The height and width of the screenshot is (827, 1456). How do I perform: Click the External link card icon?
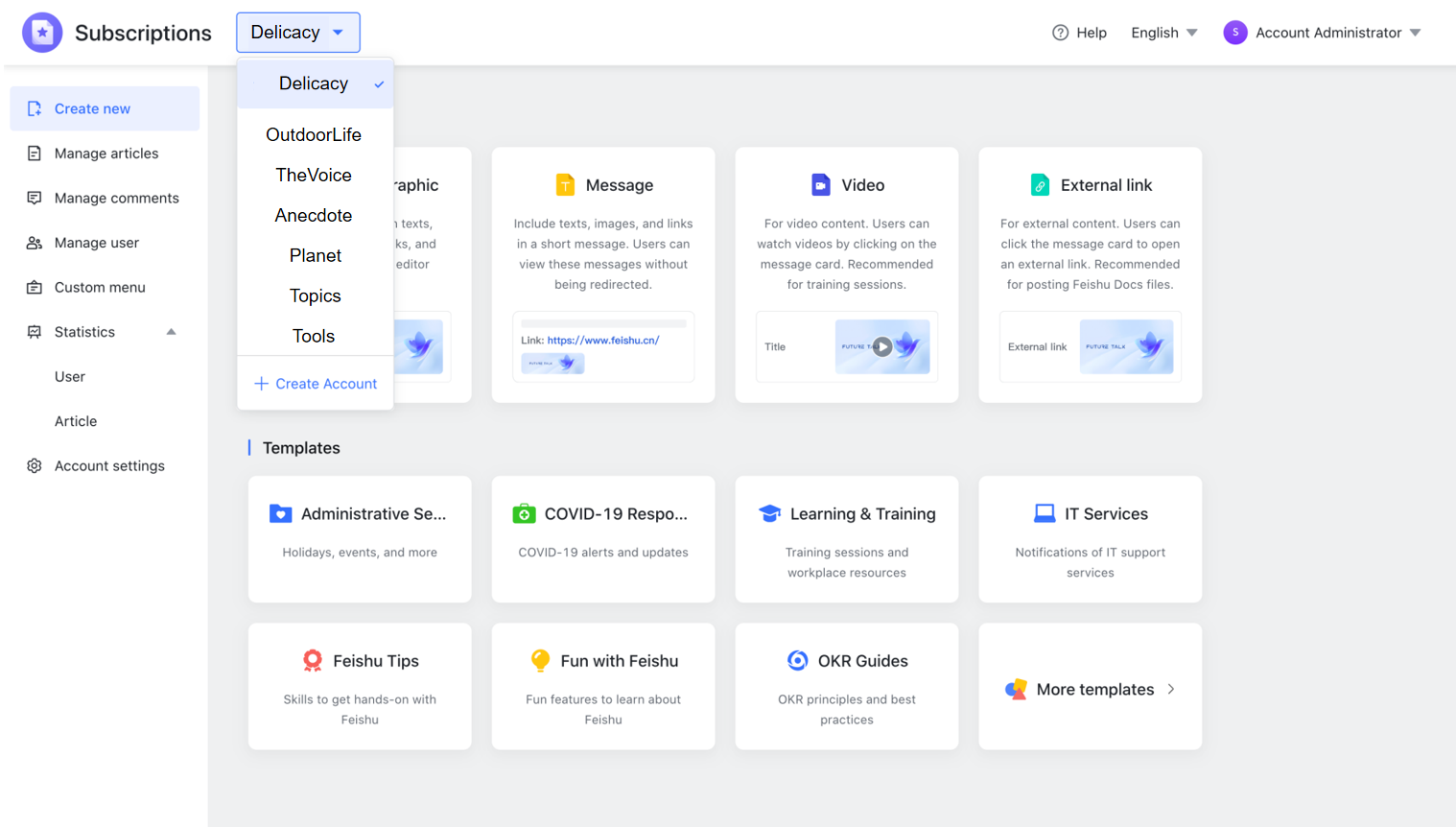tap(1040, 185)
